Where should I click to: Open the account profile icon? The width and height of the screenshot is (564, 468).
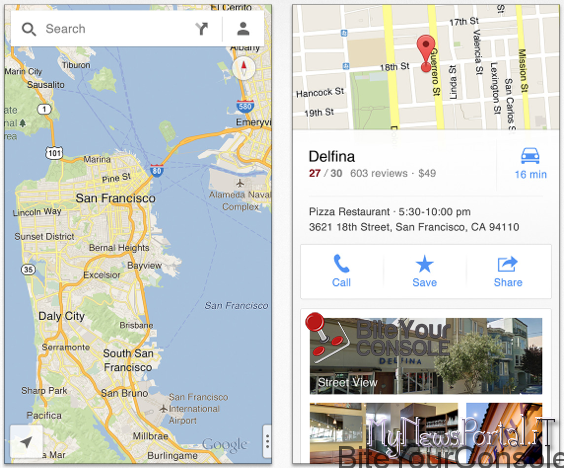point(243,29)
